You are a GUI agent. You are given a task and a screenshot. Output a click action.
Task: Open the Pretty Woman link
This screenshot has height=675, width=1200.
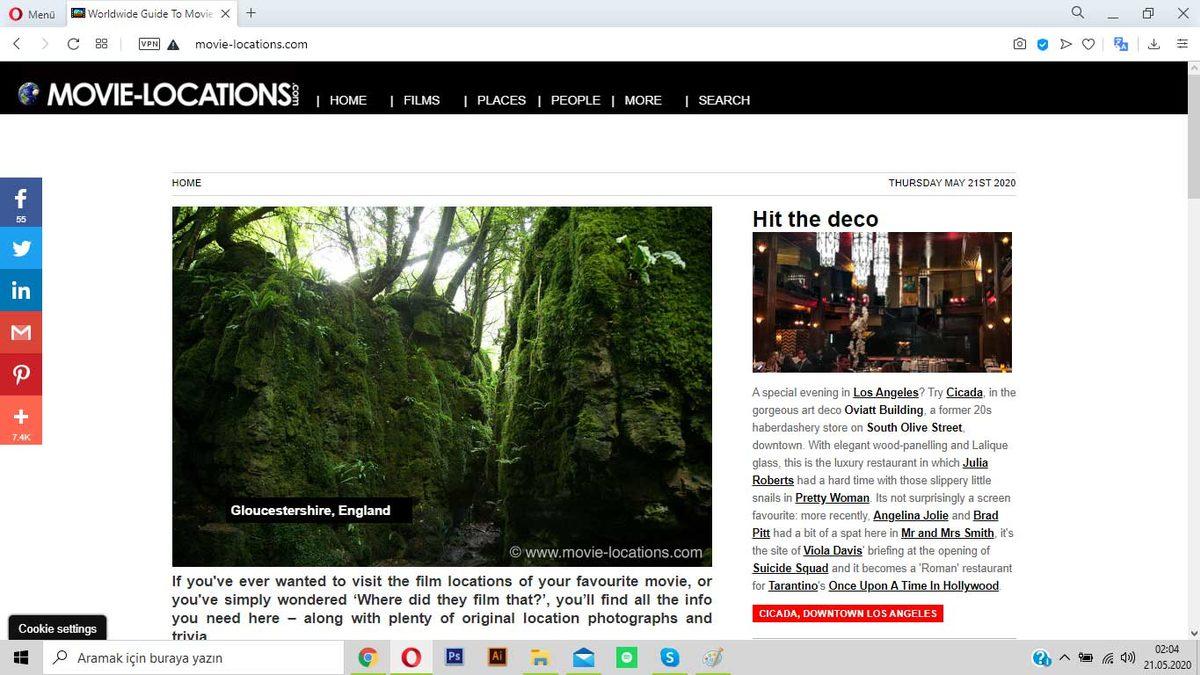click(832, 498)
